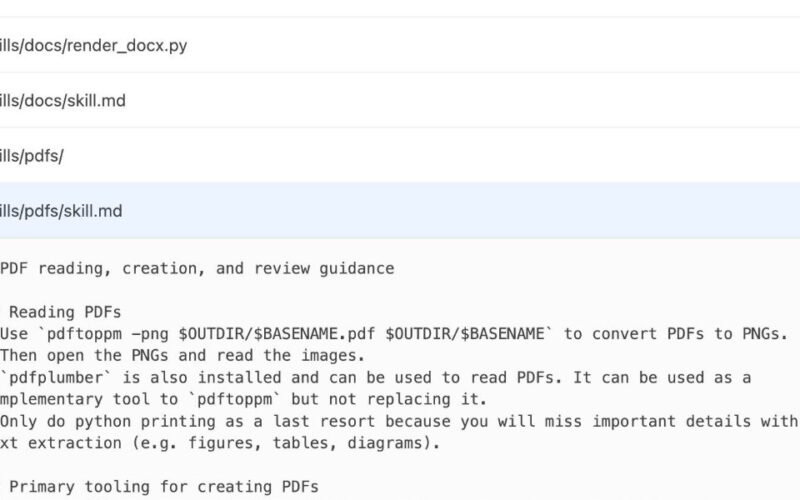Click the word 'pdfplumber' in the text

[x=53, y=377]
